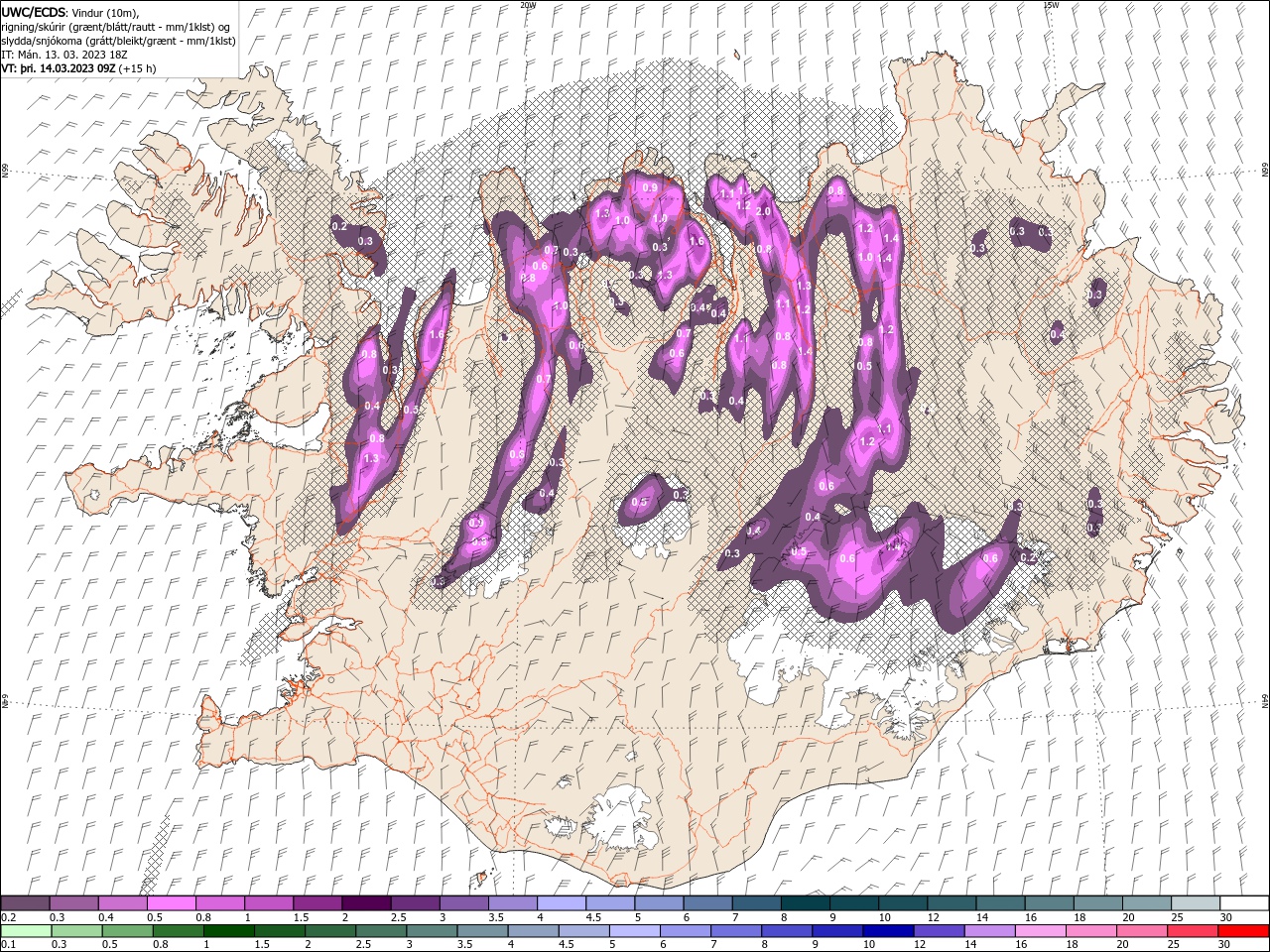Screen dimensions: 1270x952
Task: Pick lower red legend swatch between 25 and 30
Action: [x=1193, y=931]
